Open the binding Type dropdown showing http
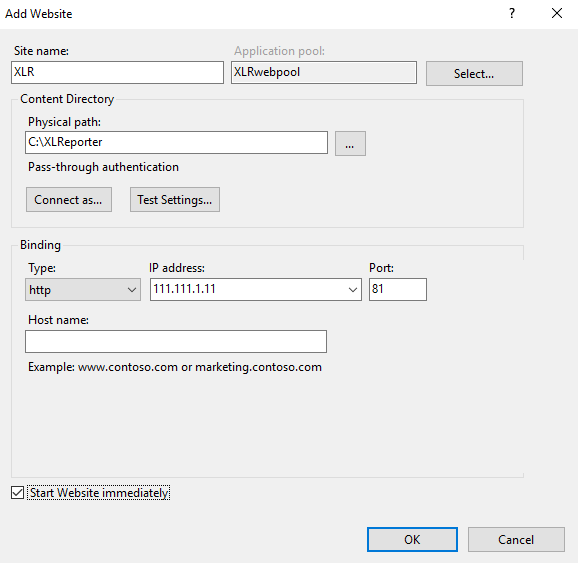This screenshot has height=563, width=578. pyautogui.click(x=83, y=289)
